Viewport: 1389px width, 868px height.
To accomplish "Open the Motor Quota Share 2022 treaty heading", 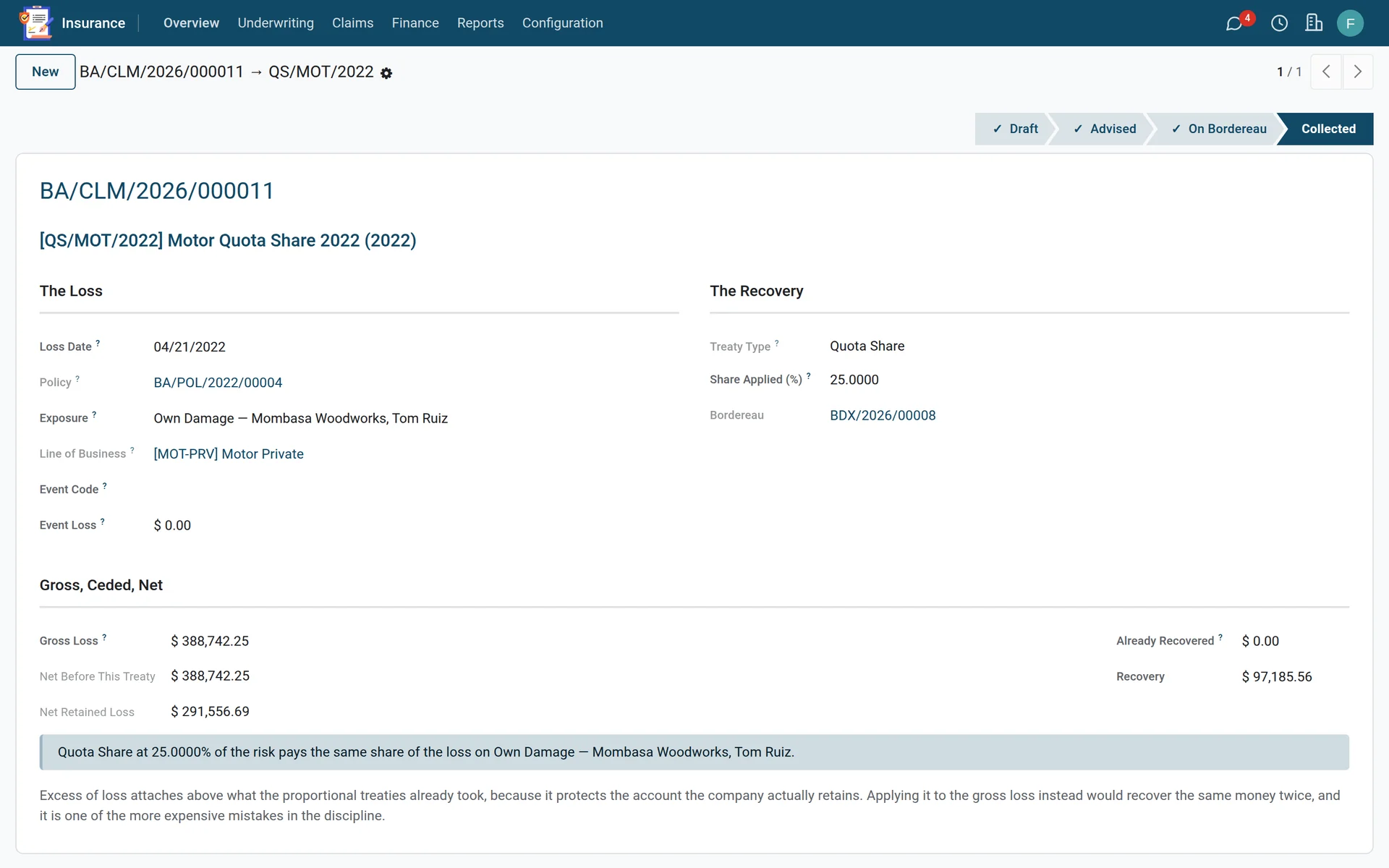I will pos(228,241).
